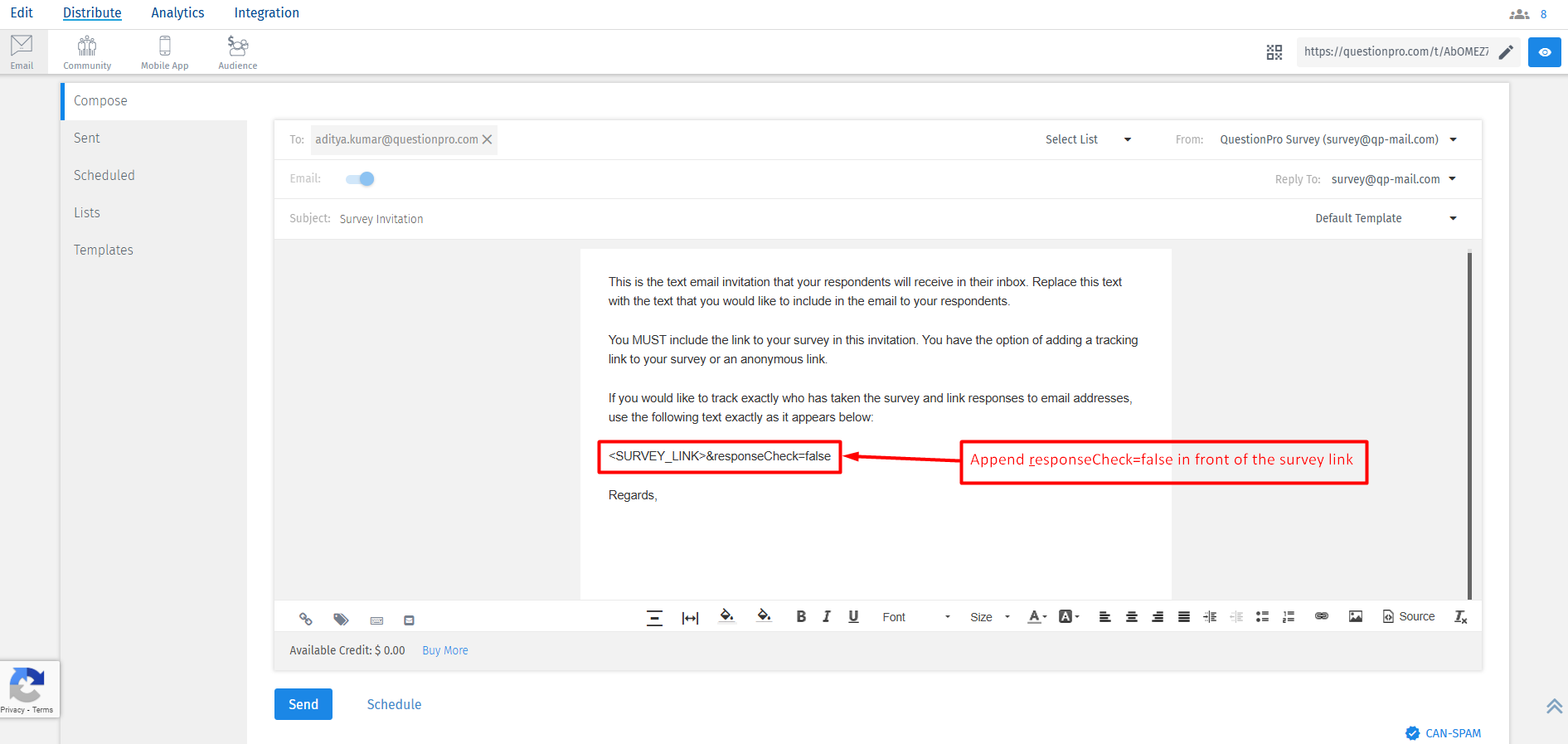Open the Edit menu
Screen dimensions: 1568x744
[22, 12]
